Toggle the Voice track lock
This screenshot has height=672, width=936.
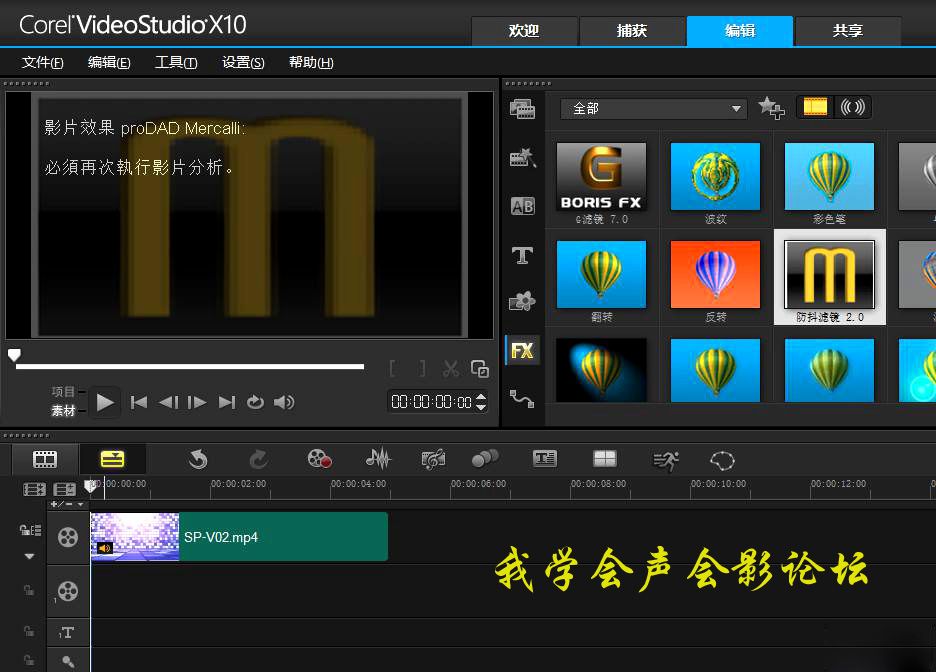point(29,659)
